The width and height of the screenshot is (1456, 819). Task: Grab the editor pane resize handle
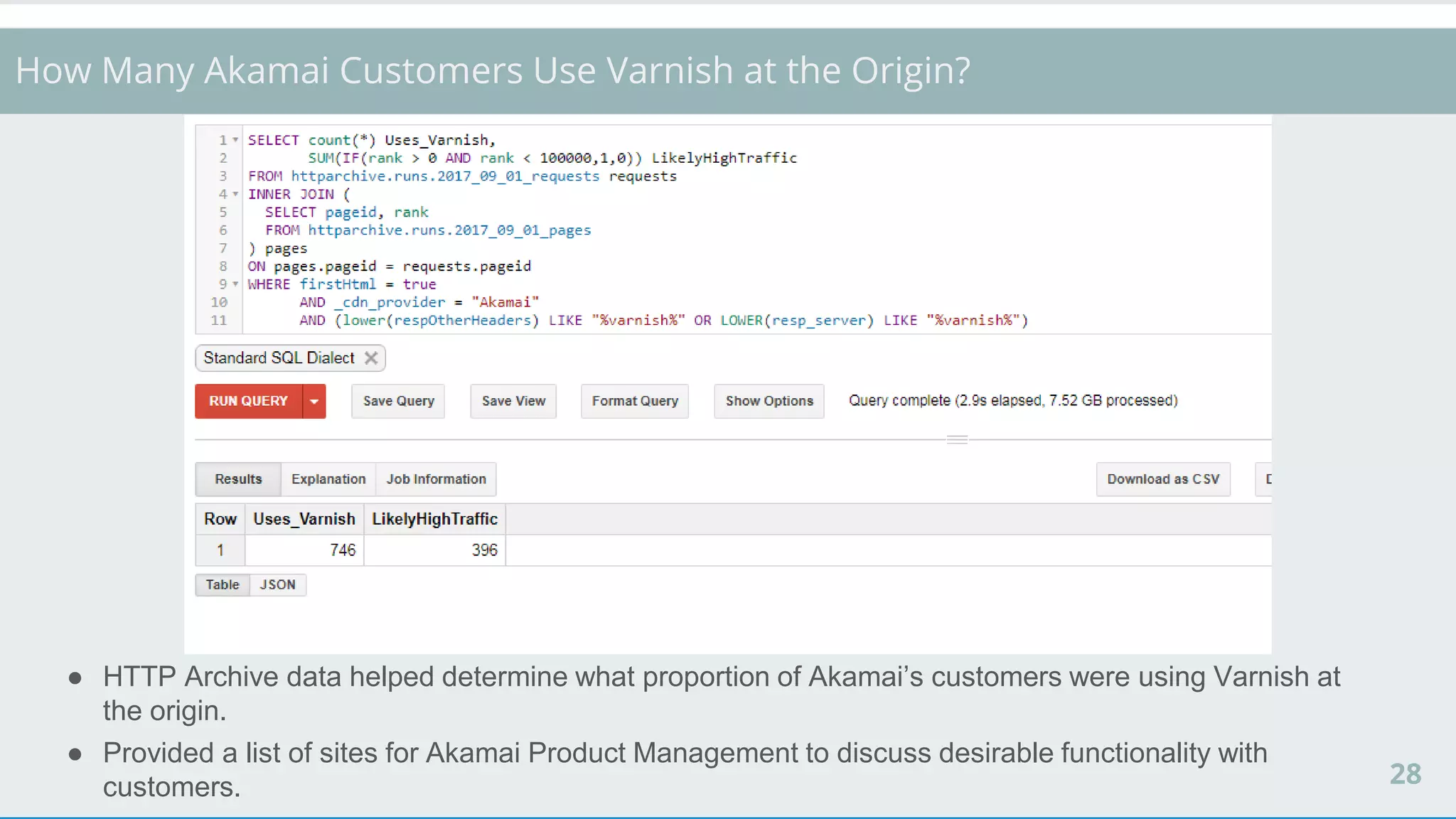click(x=958, y=439)
